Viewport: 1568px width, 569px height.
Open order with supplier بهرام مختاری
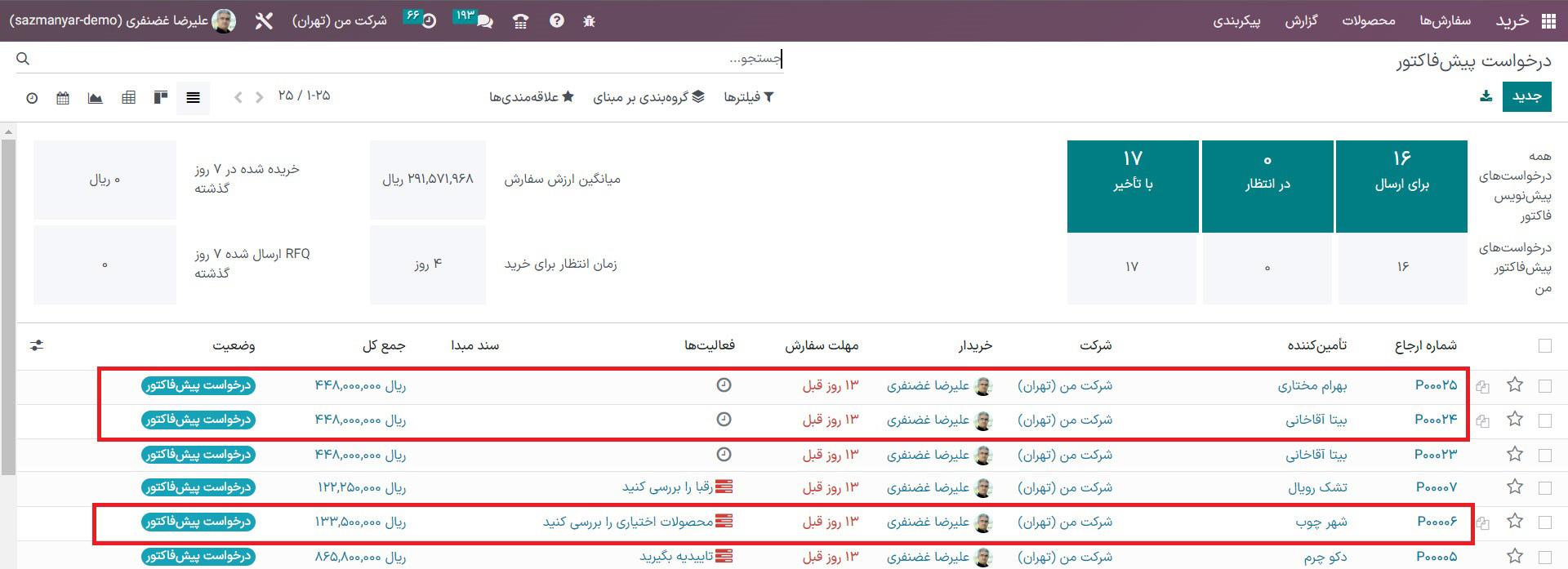click(x=1312, y=385)
